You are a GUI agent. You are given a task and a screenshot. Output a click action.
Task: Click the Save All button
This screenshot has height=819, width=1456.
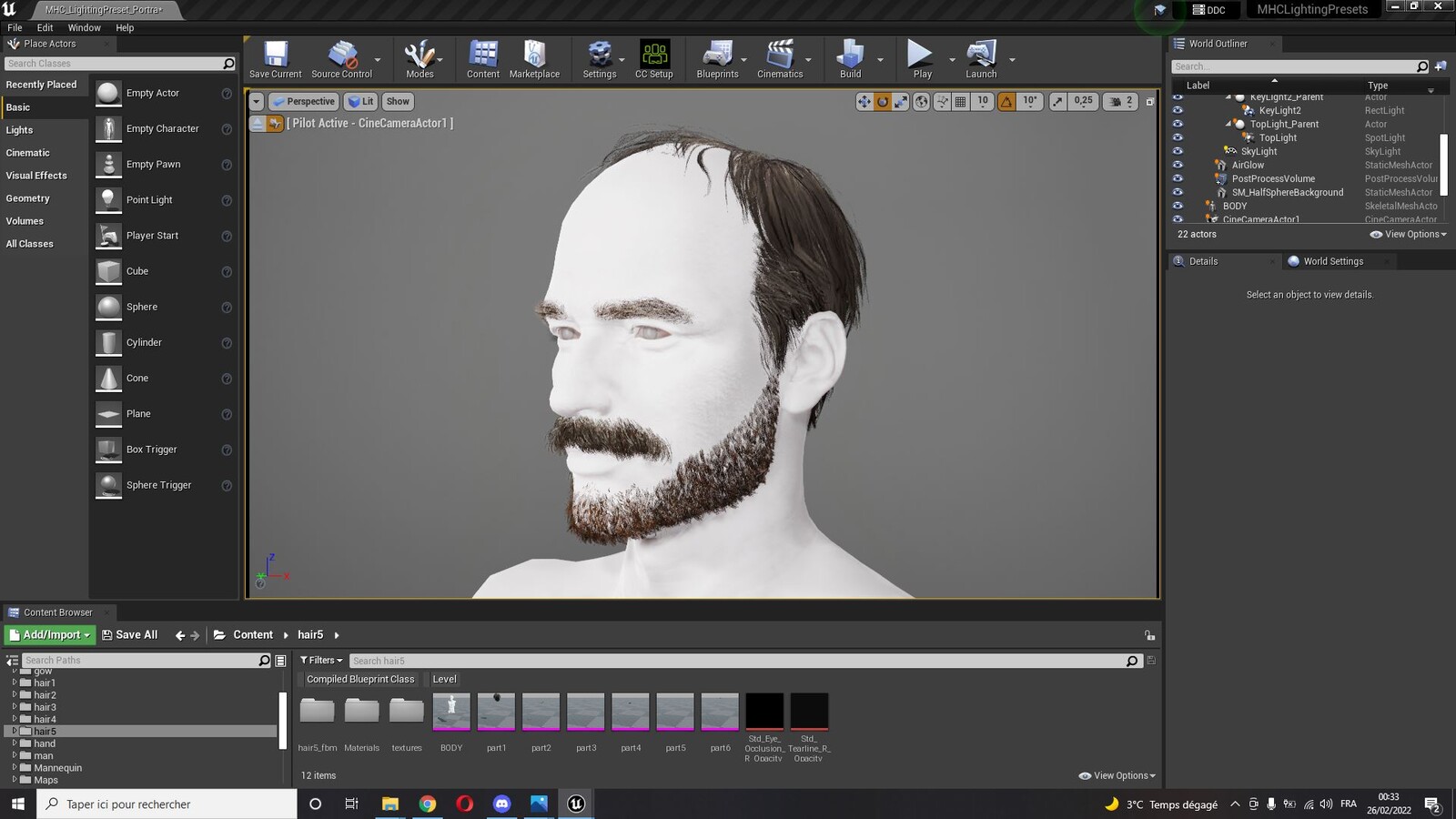click(129, 635)
